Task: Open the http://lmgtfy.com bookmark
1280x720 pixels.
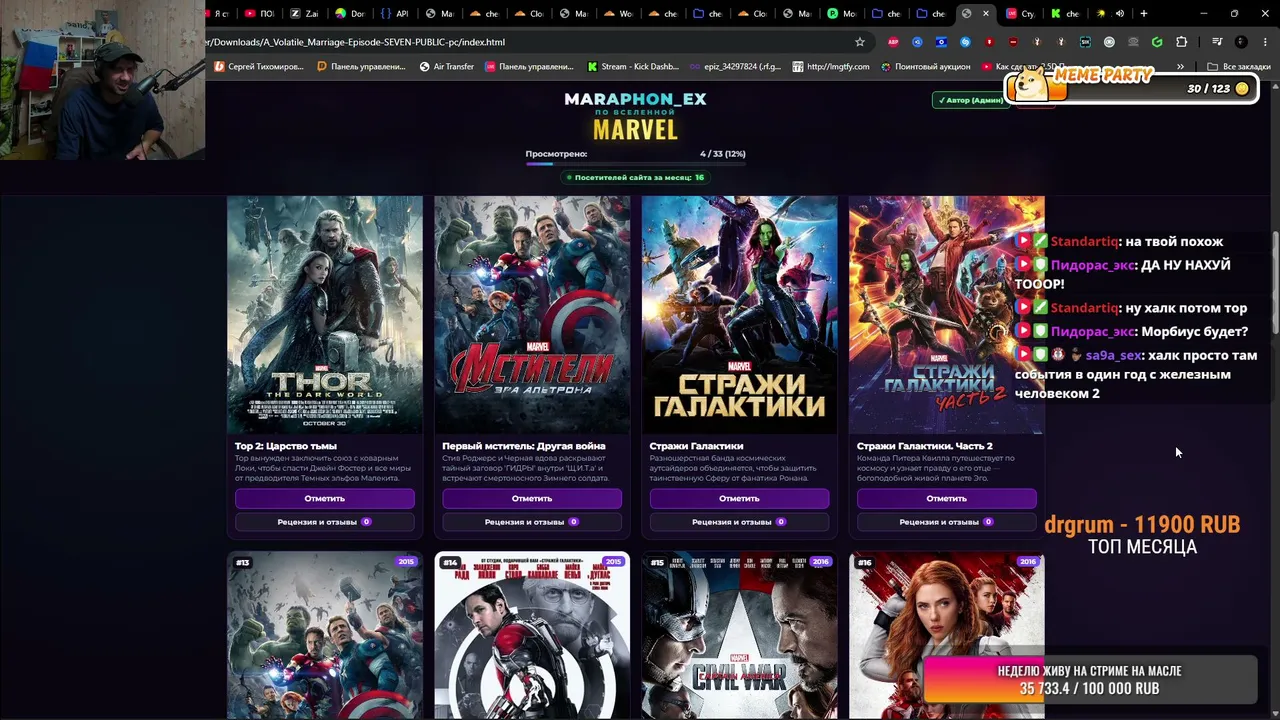Action: click(x=830, y=67)
